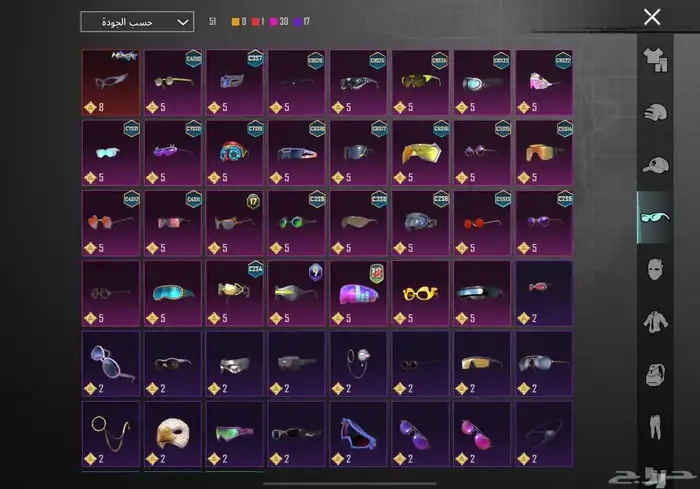Select the red heart-shaped glasses item
Viewport: 700px width, 489px height.
click(x=111, y=222)
